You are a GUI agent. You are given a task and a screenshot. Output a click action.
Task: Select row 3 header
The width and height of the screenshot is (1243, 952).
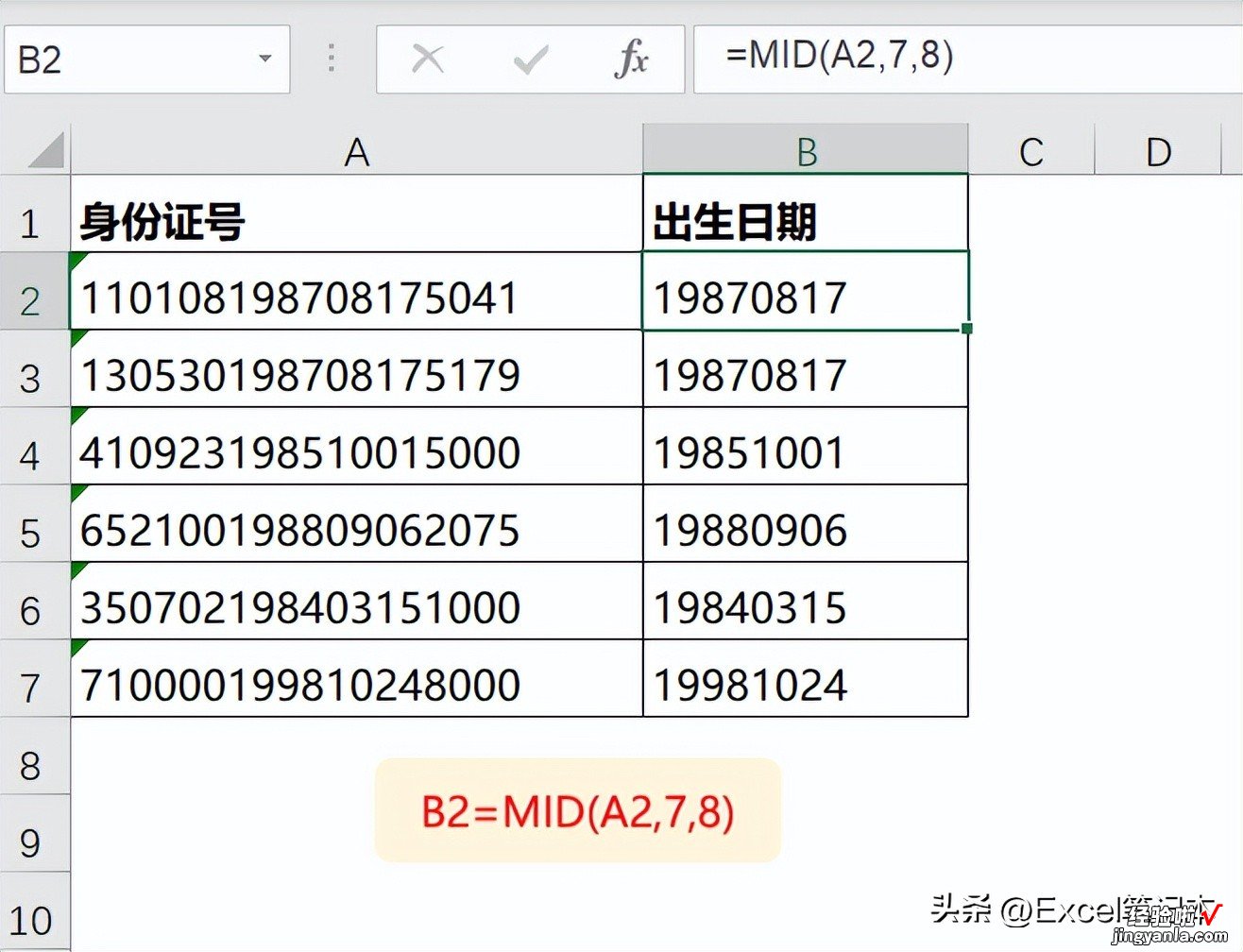tap(34, 368)
